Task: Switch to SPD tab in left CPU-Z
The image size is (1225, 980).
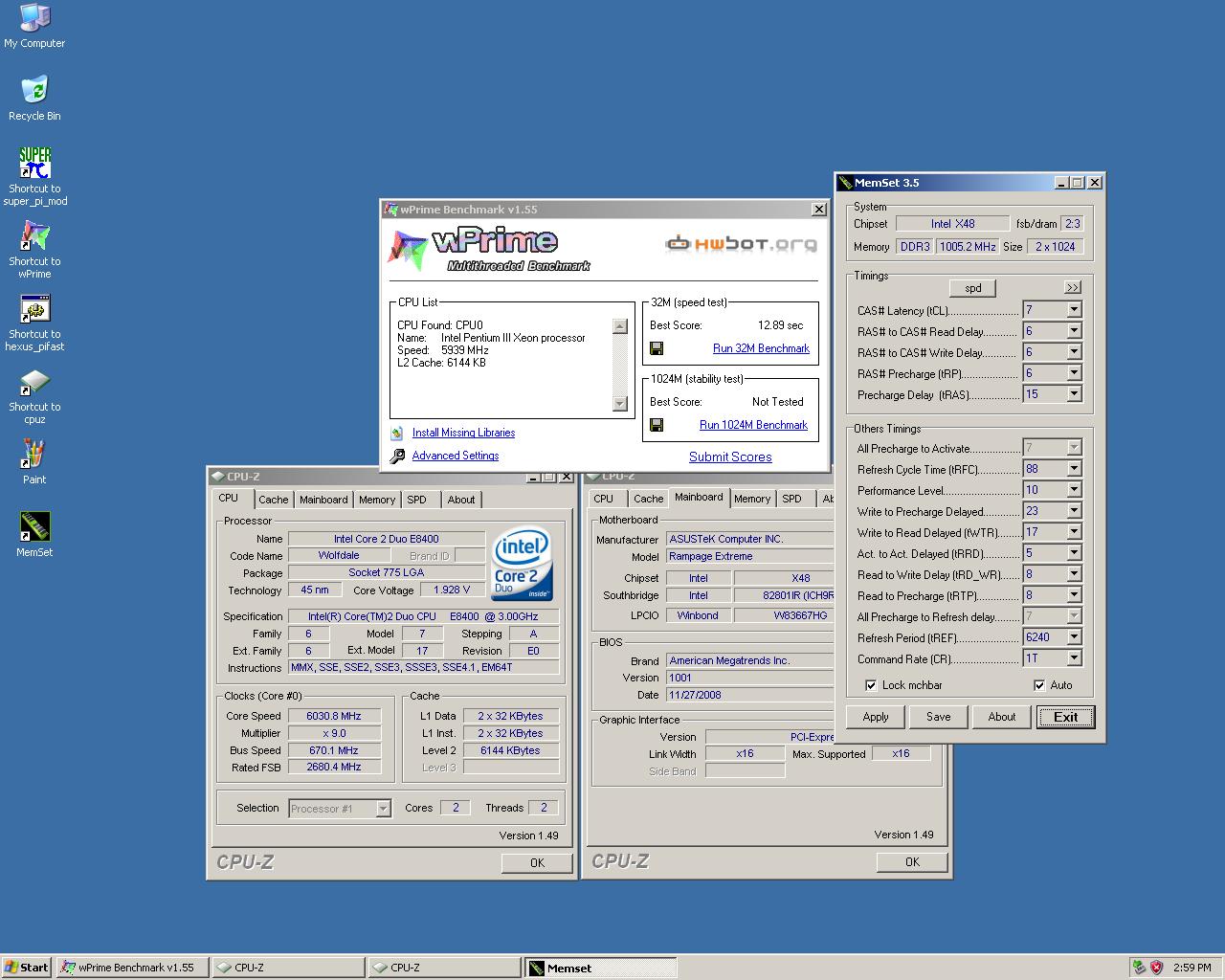Action: (416, 500)
